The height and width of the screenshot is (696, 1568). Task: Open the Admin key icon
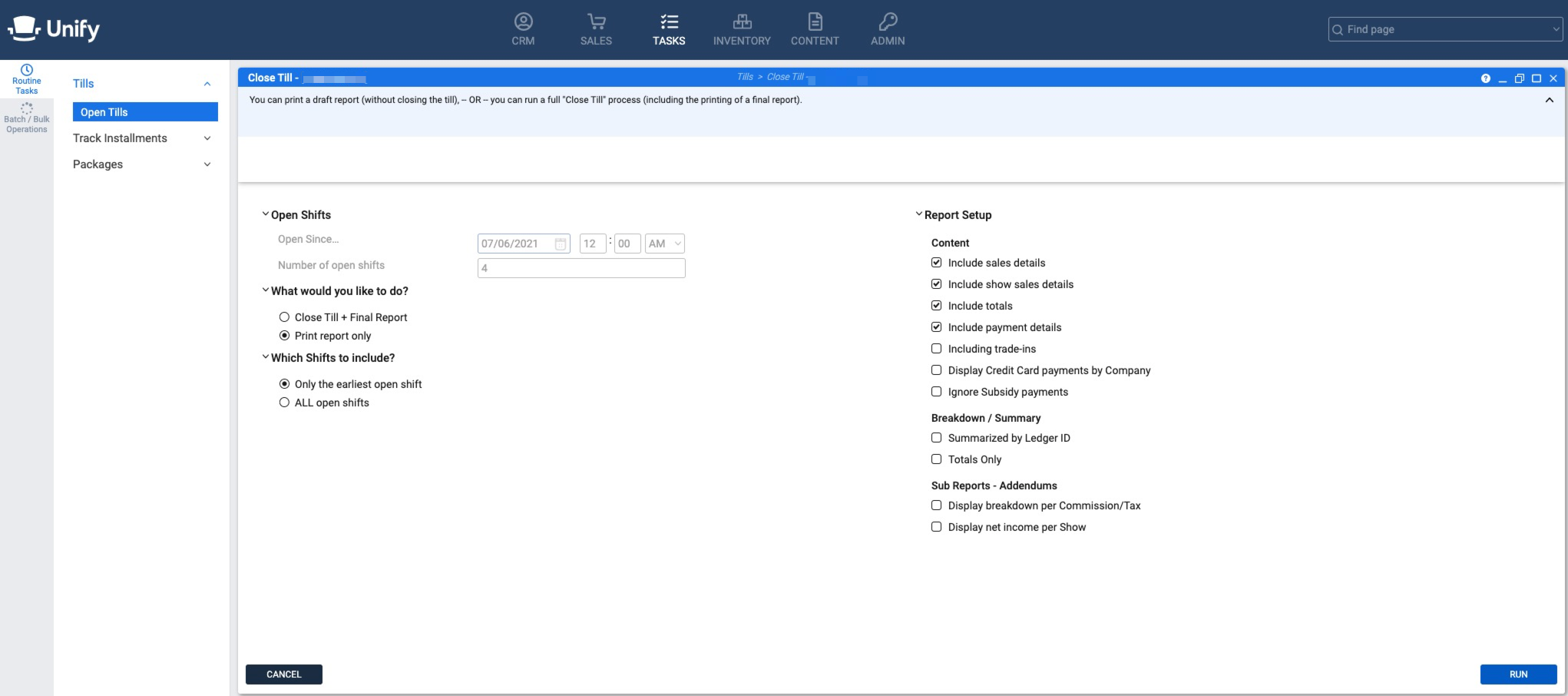[886, 28]
